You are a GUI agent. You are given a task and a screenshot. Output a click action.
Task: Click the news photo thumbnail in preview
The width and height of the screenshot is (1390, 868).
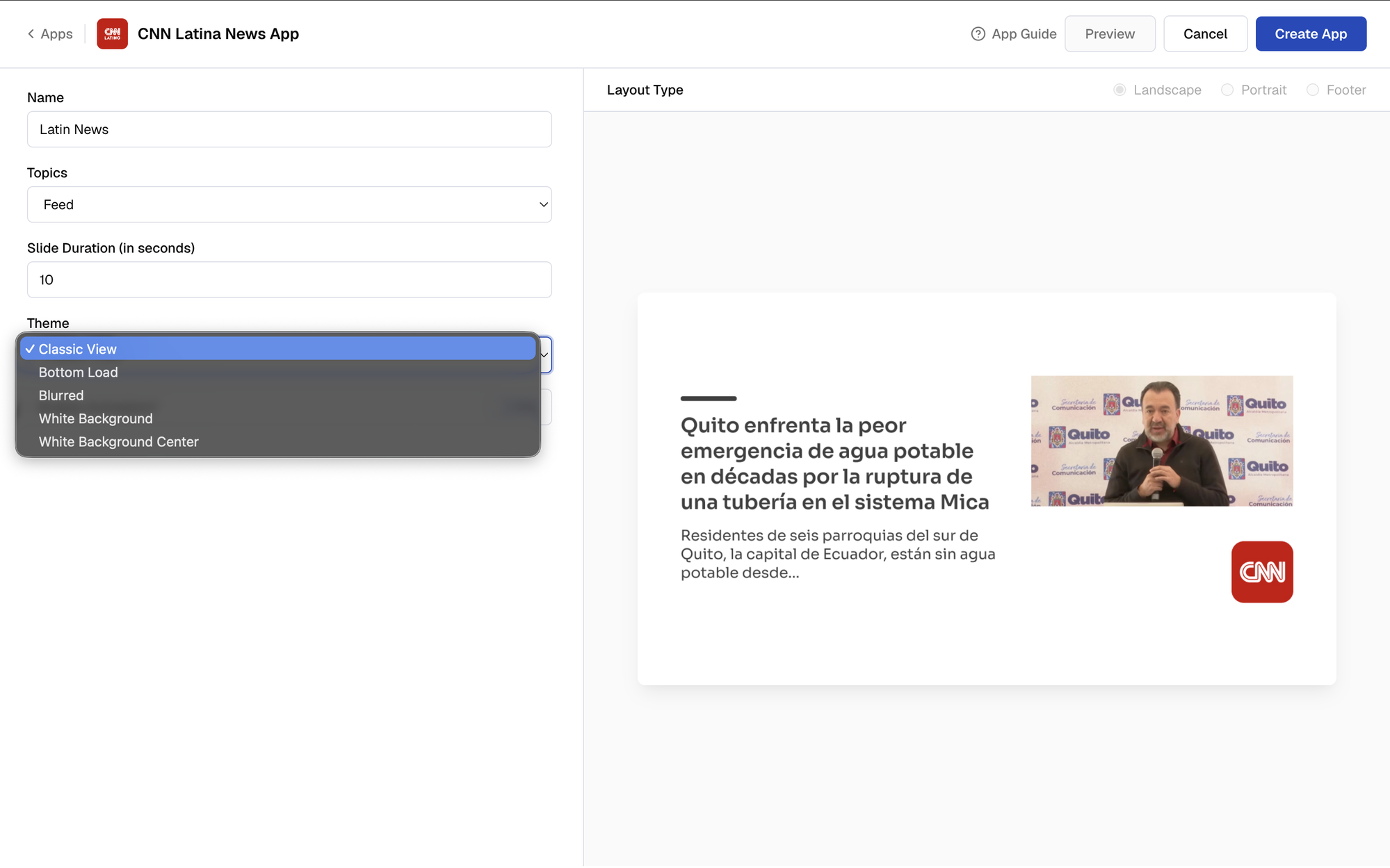click(1162, 441)
